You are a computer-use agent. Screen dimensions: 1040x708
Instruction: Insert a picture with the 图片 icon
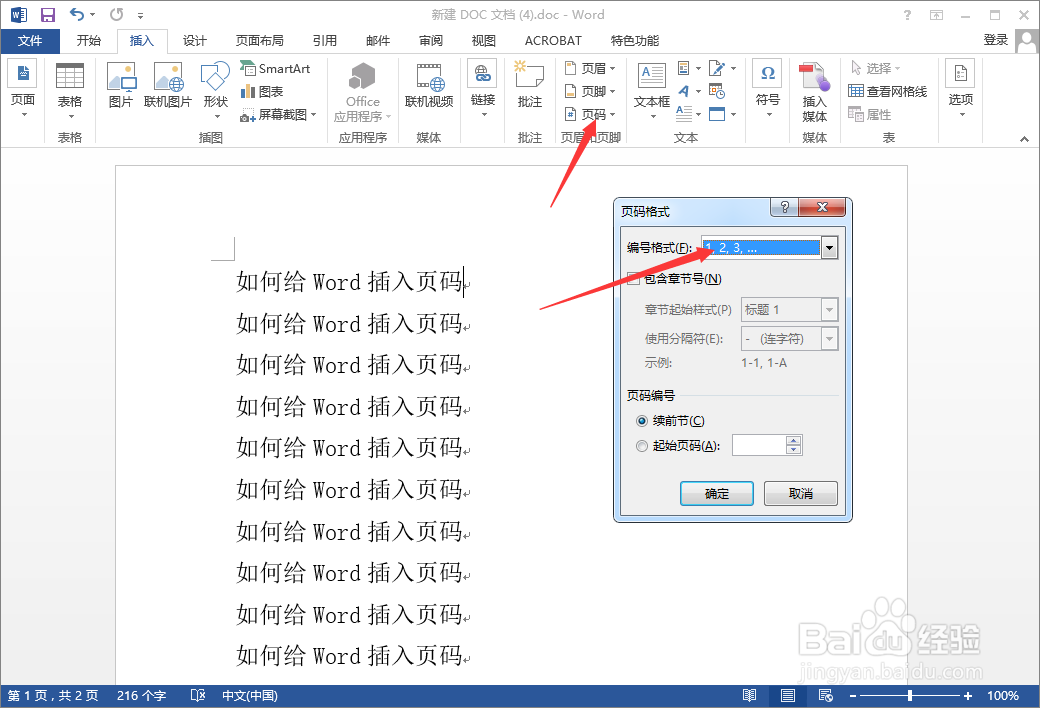click(x=121, y=85)
